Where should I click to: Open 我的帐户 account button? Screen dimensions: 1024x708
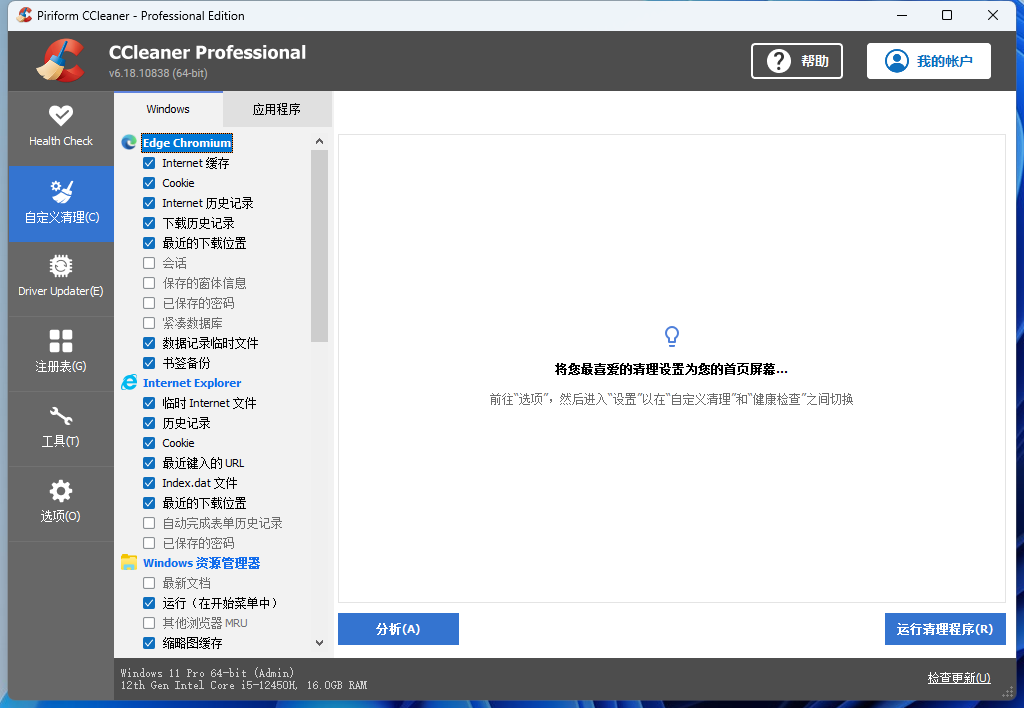coord(929,61)
